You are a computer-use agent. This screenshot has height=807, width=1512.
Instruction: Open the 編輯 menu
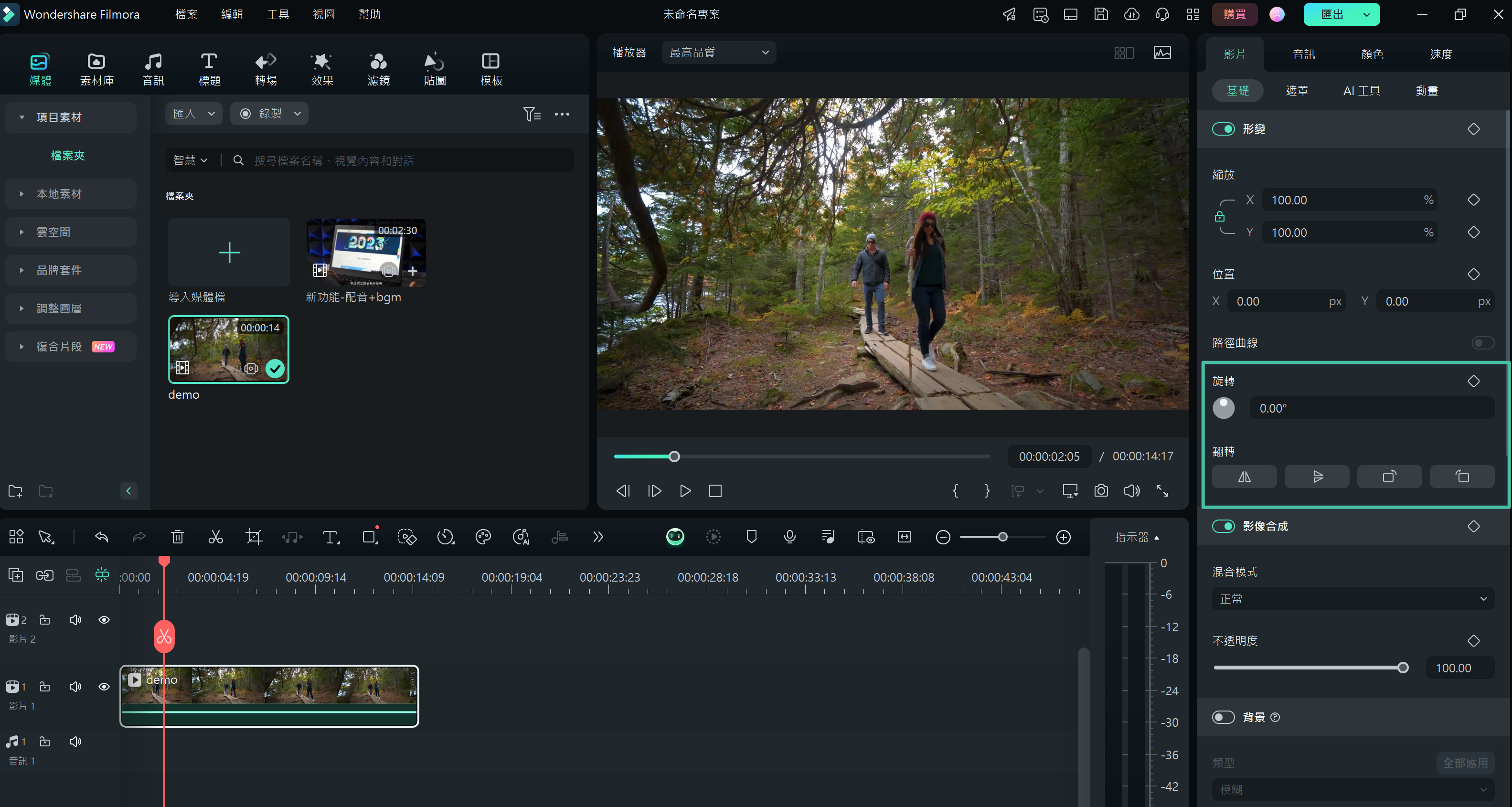click(x=233, y=14)
